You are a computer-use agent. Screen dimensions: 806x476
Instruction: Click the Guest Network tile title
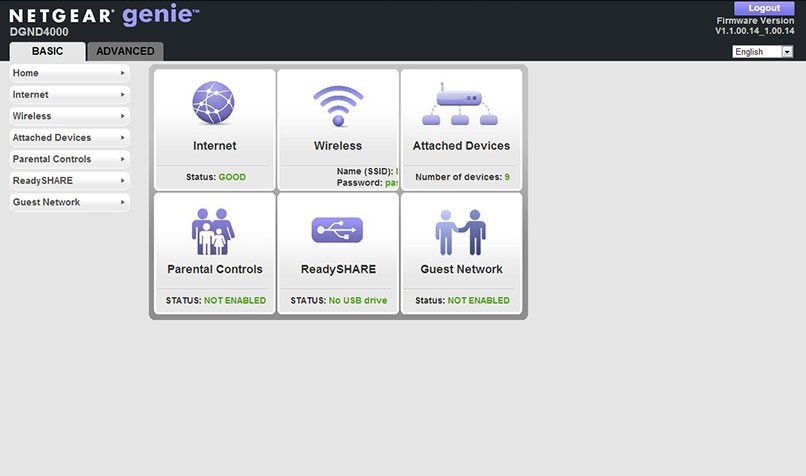(x=461, y=269)
